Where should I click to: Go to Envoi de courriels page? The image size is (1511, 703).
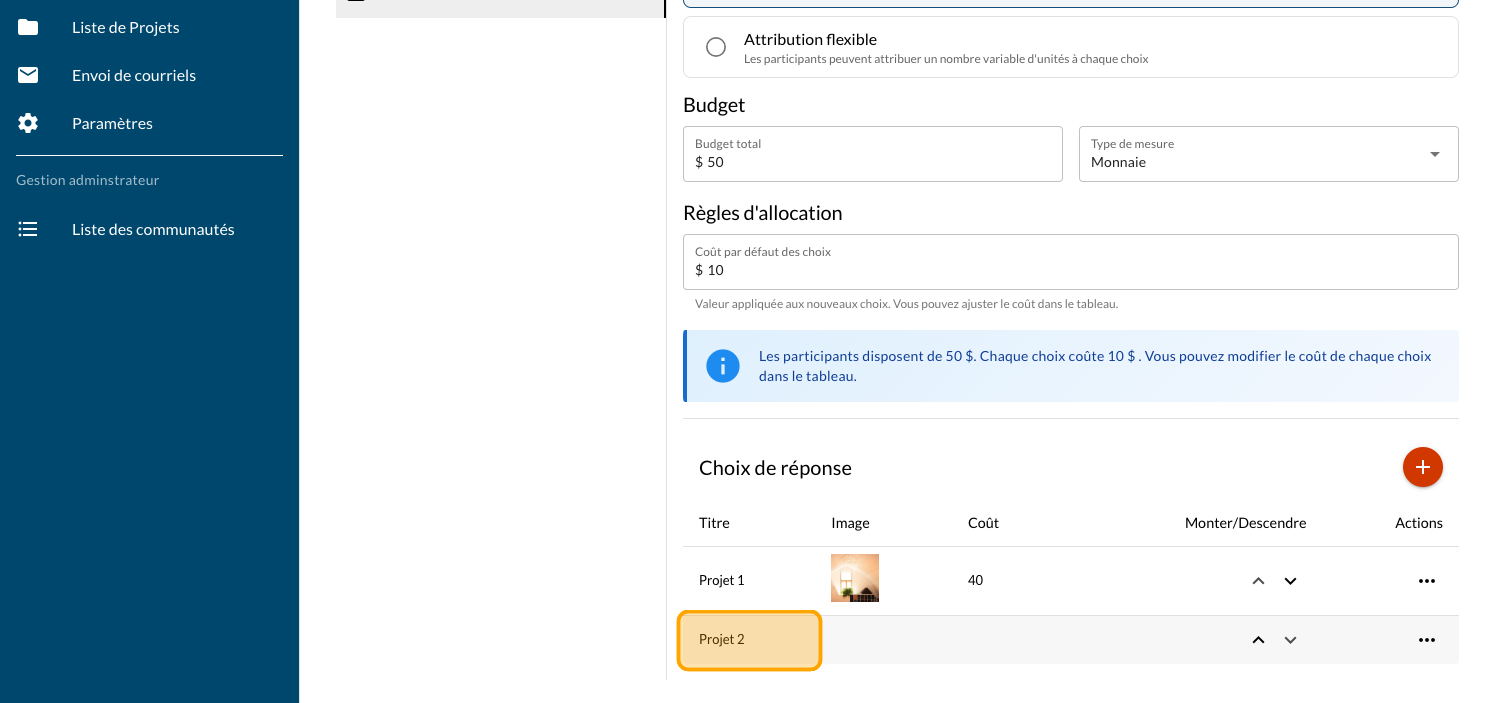click(x=134, y=75)
